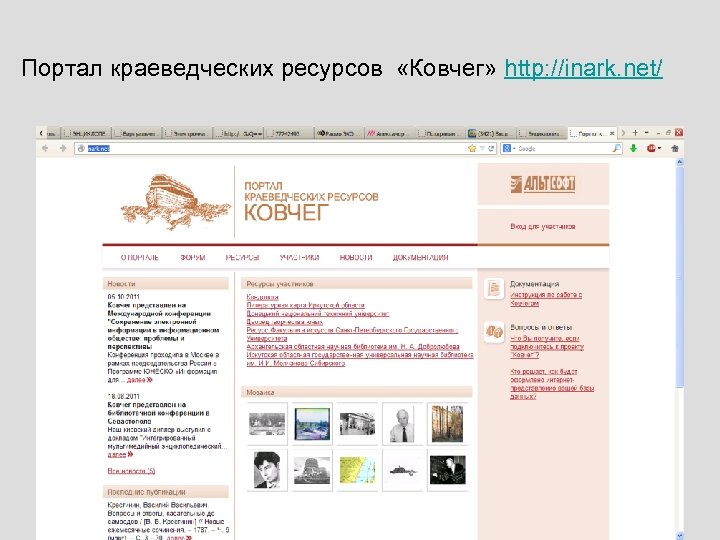Open ФОРУМ menu item
The height and width of the screenshot is (540, 720).
click(193, 257)
